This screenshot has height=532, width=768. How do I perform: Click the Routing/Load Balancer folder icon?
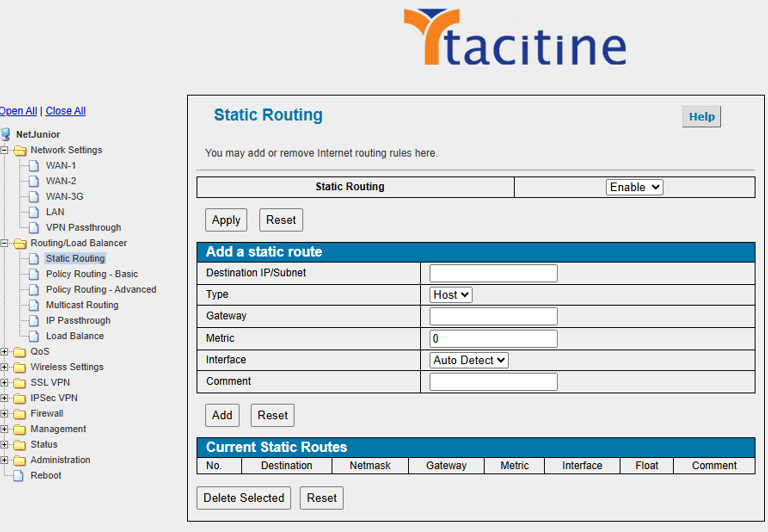coord(20,243)
